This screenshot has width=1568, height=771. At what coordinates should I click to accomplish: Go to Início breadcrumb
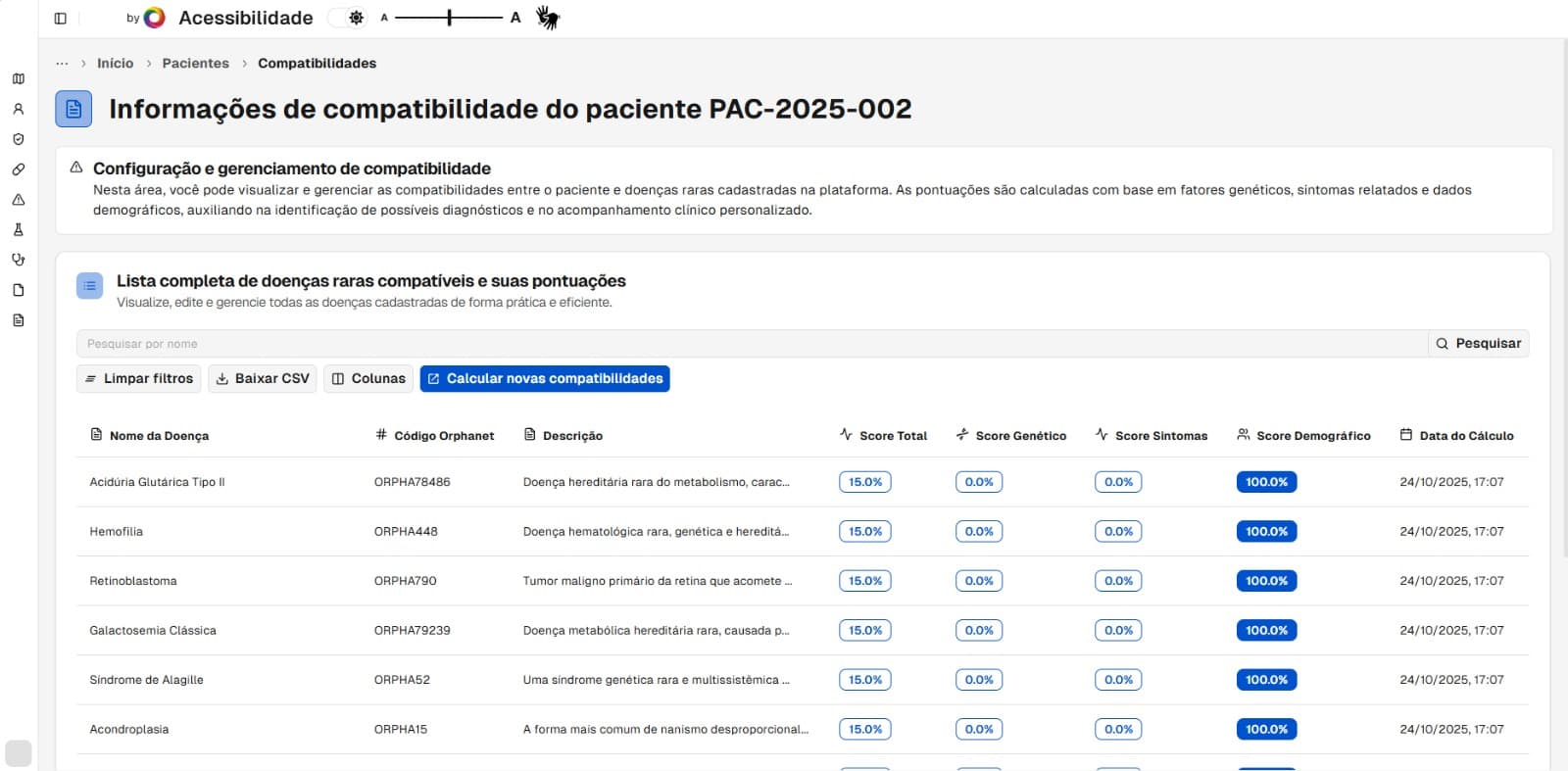point(115,64)
